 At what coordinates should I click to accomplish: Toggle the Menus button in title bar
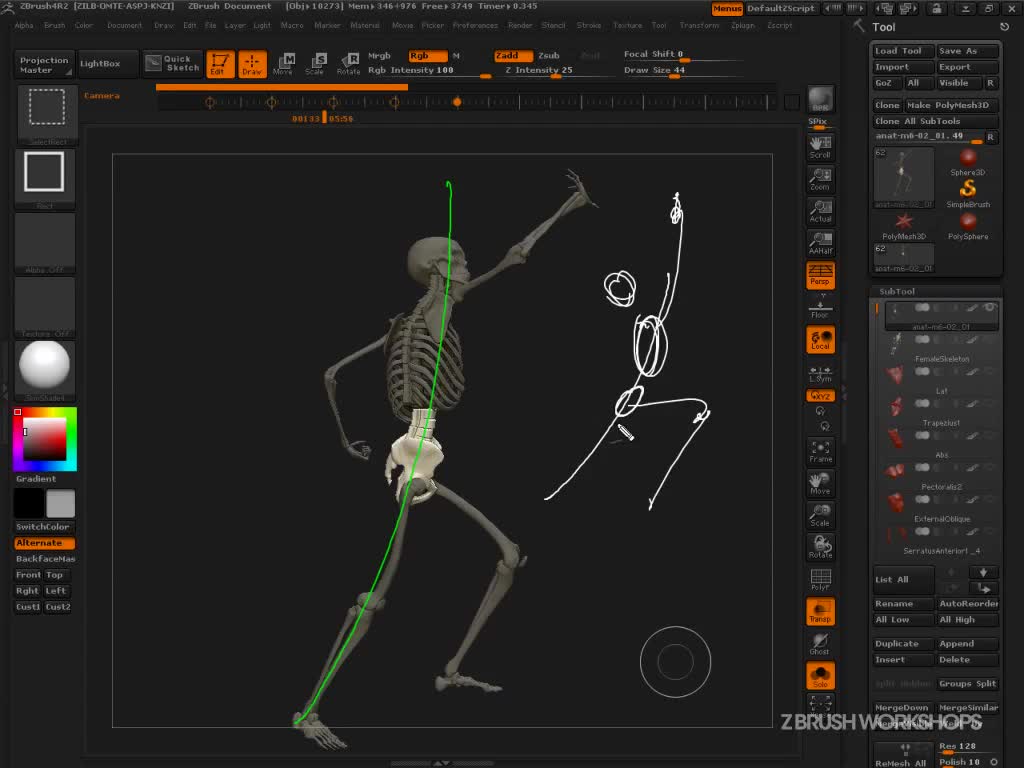click(x=727, y=8)
